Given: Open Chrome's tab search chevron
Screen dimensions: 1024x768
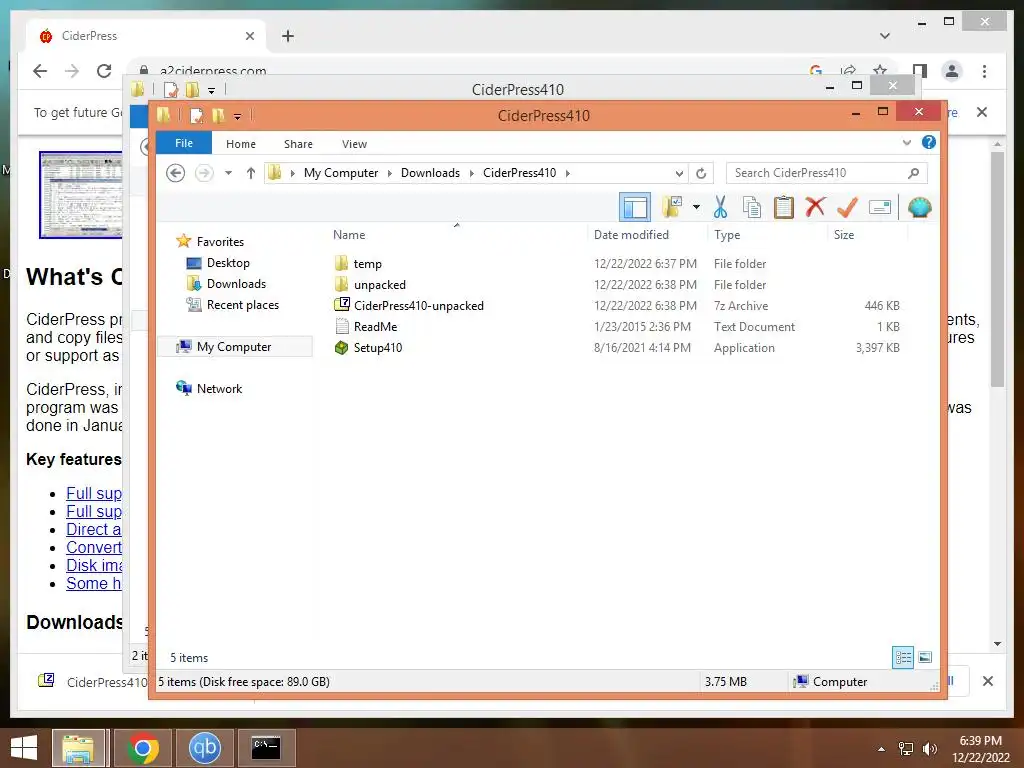Looking at the screenshot, I should point(884,36).
